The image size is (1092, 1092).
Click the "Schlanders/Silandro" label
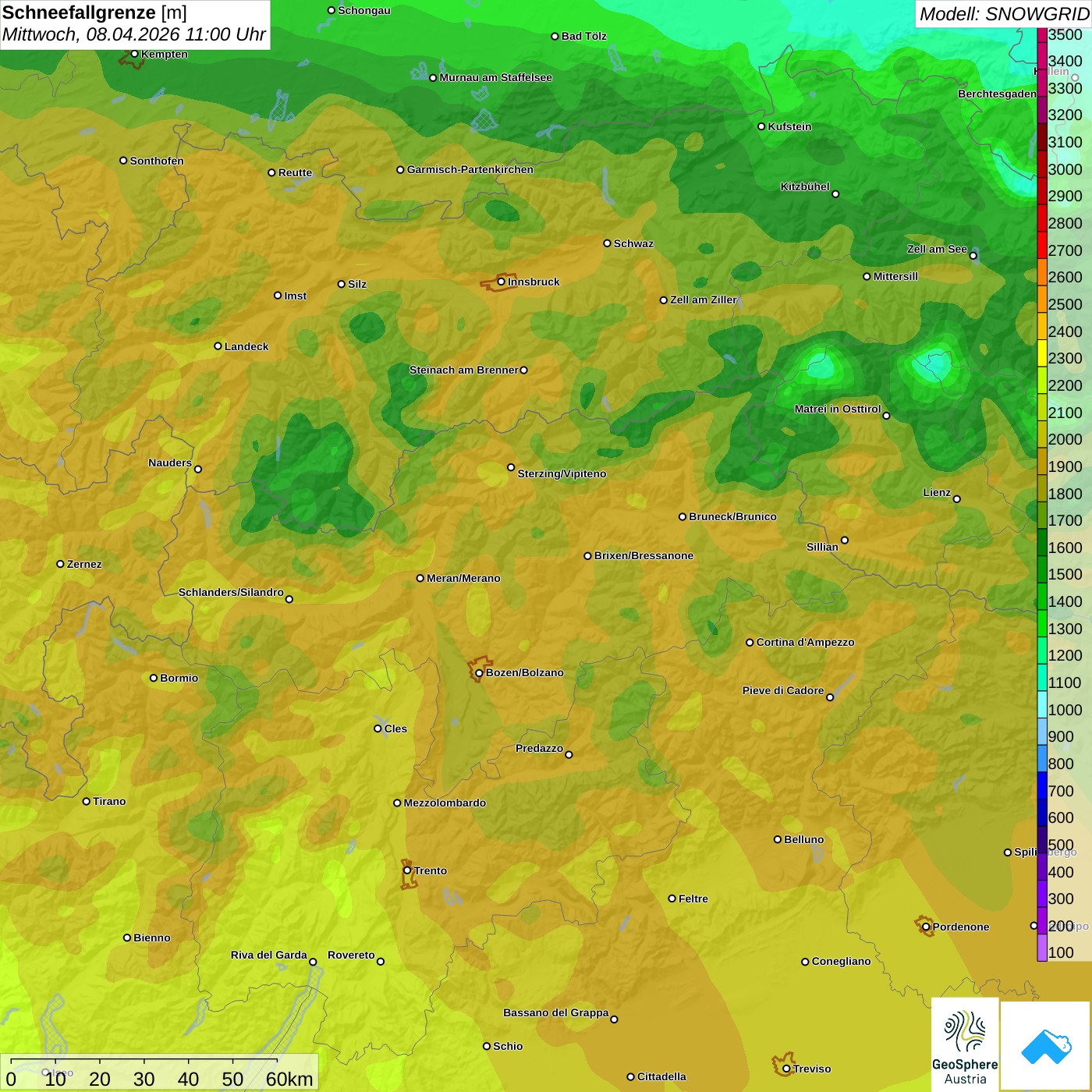pyautogui.click(x=231, y=592)
